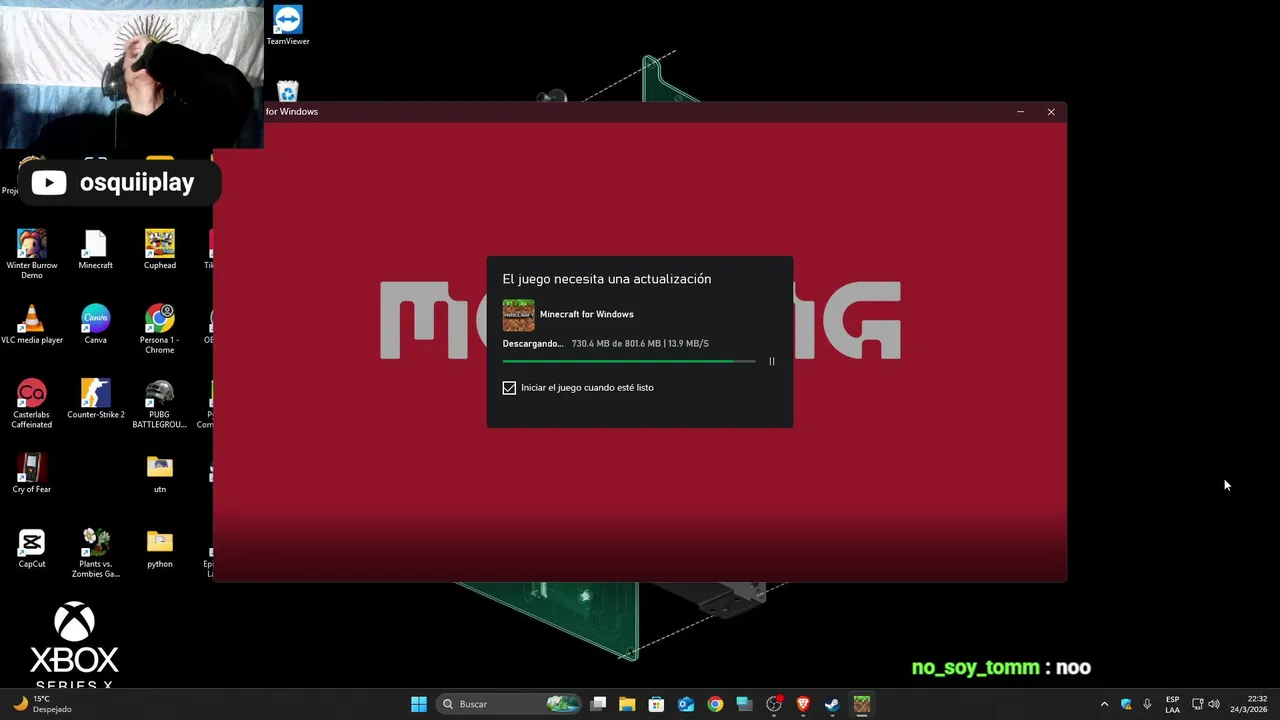Launch Plants vs. Zombies desktop shortcut
1280x720 pixels.
[95, 553]
